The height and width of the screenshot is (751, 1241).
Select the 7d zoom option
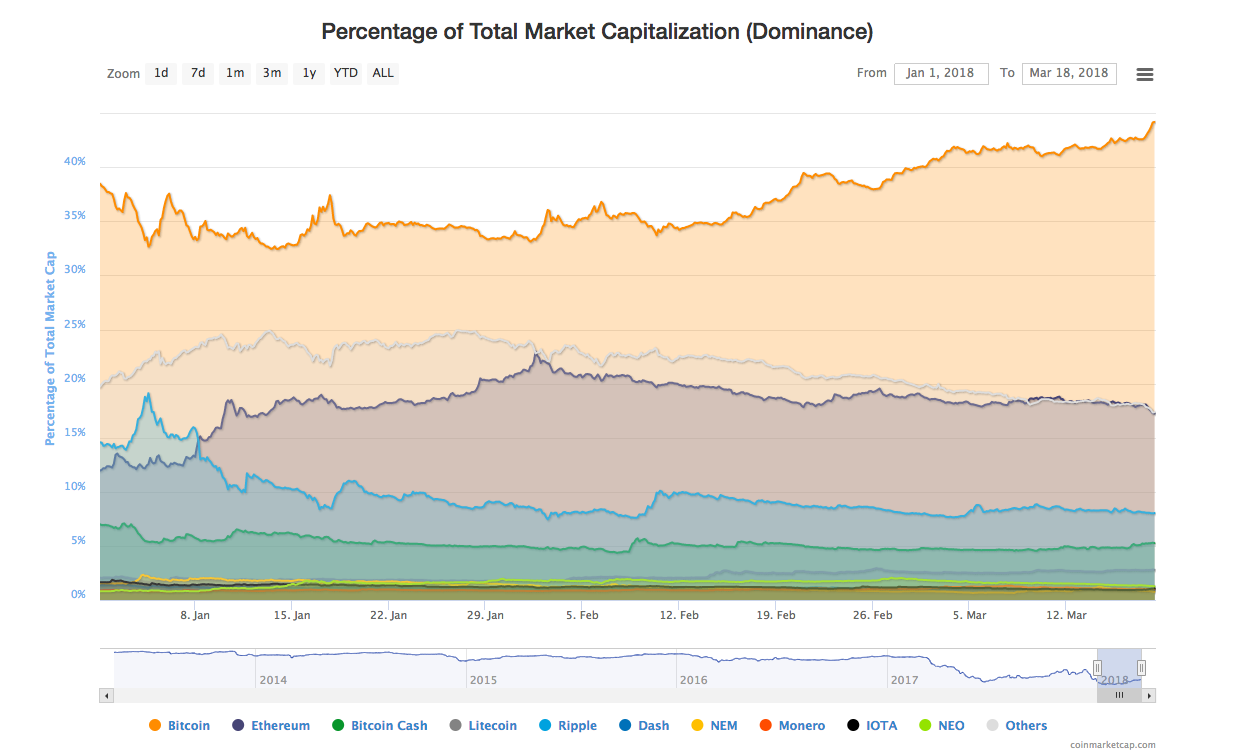[198, 73]
